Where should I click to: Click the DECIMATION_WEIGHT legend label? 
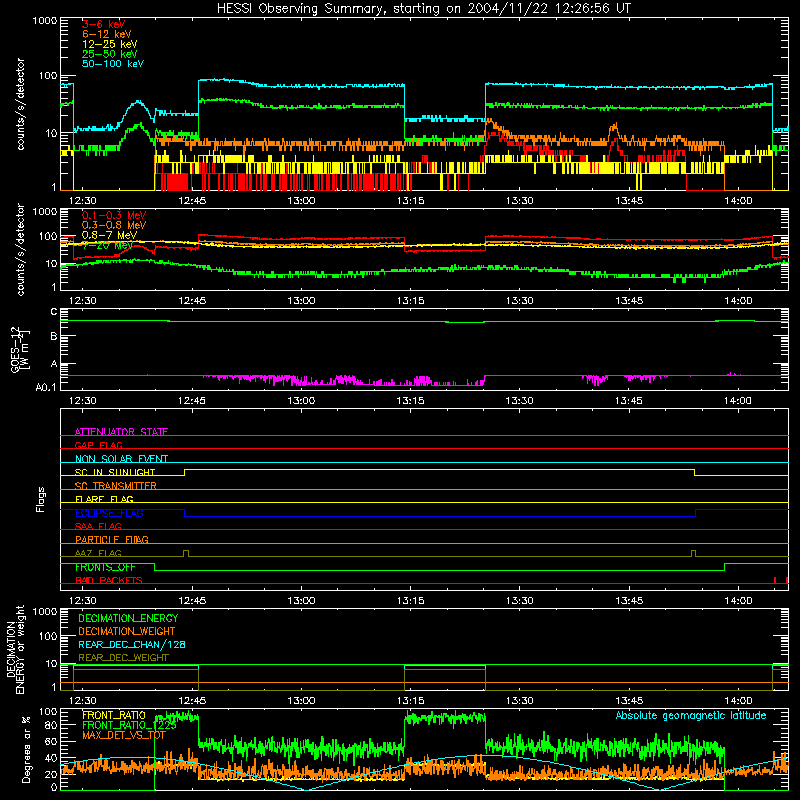[127, 631]
